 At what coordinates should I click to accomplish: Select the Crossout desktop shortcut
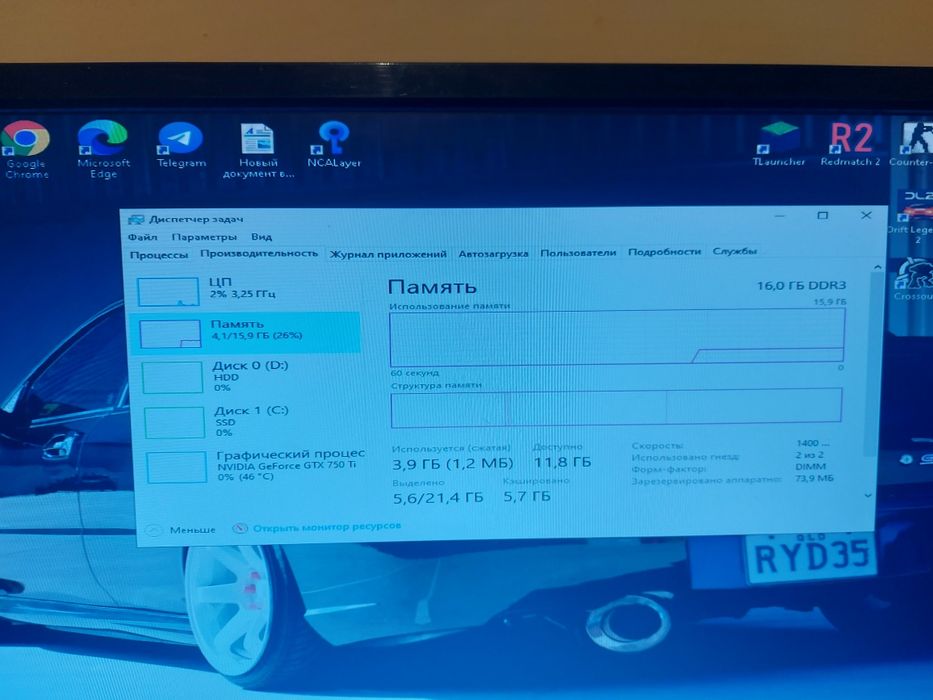914,280
